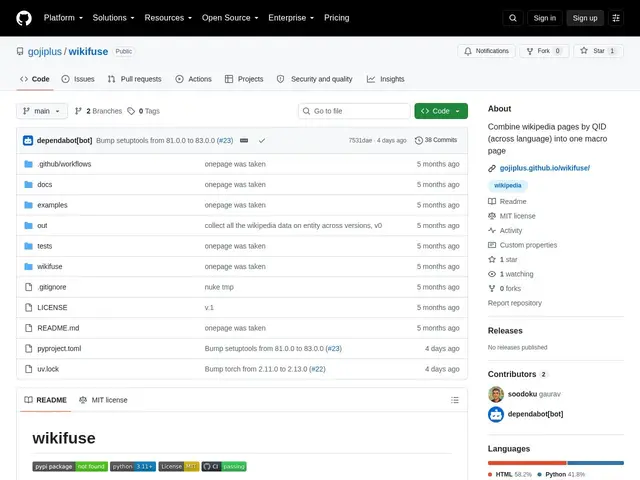Click the wikipedia topic tag
This screenshot has width=640, height=480.
(x=508, y=185)
